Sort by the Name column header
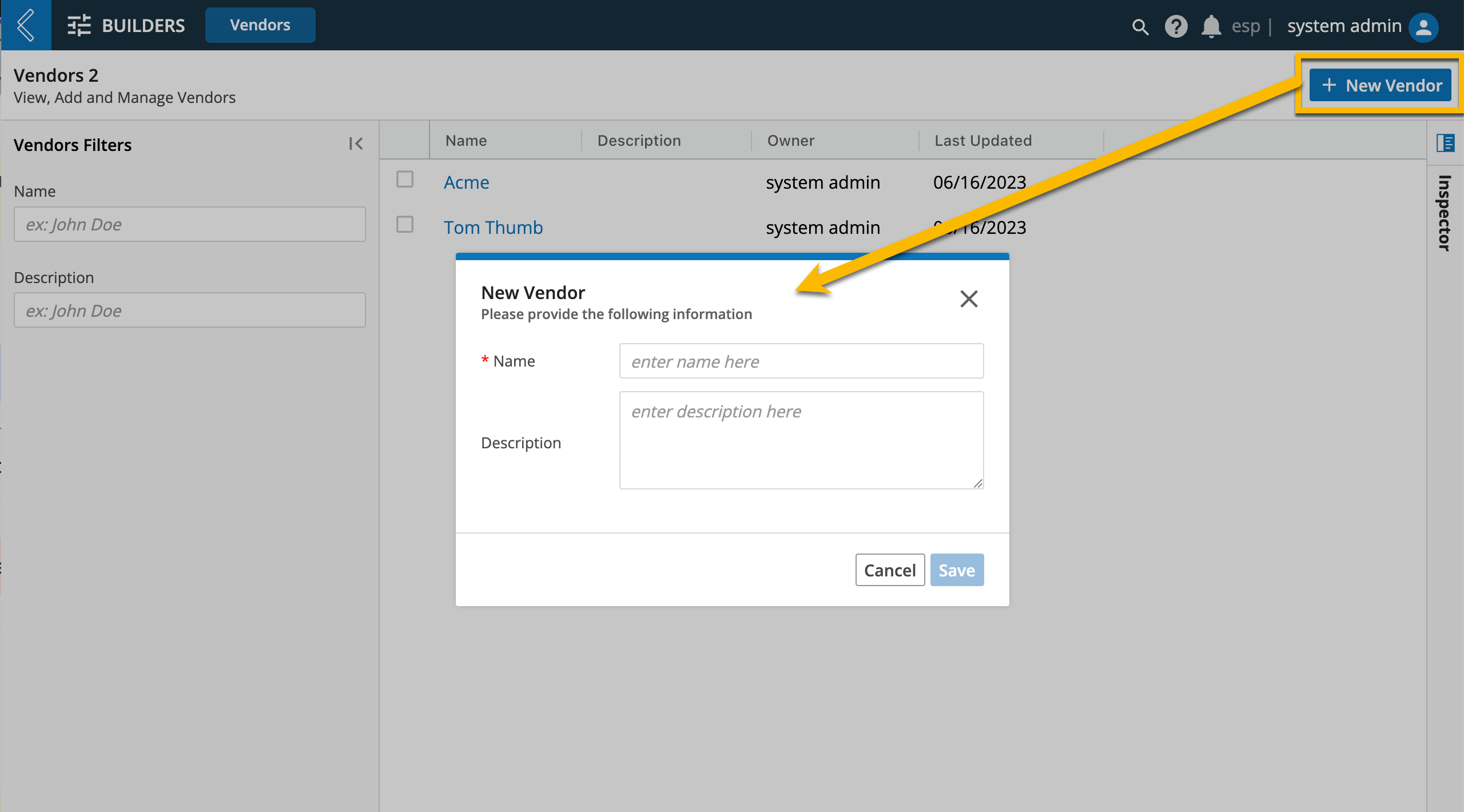 (466, 140)
